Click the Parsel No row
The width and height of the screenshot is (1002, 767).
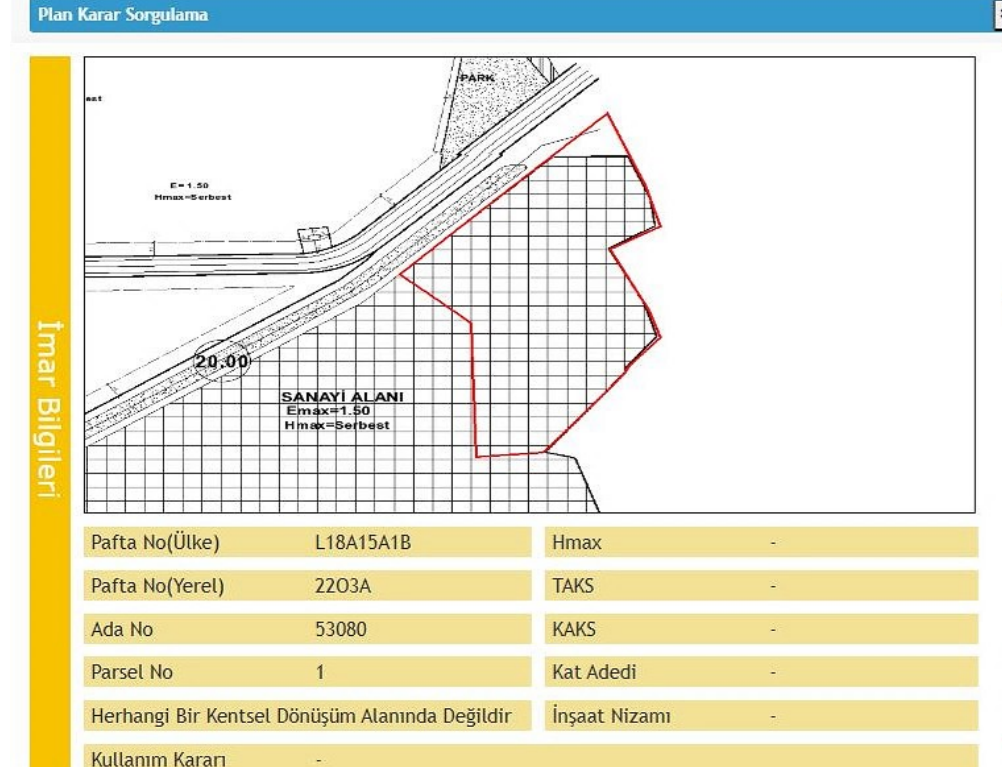(306, 672)
